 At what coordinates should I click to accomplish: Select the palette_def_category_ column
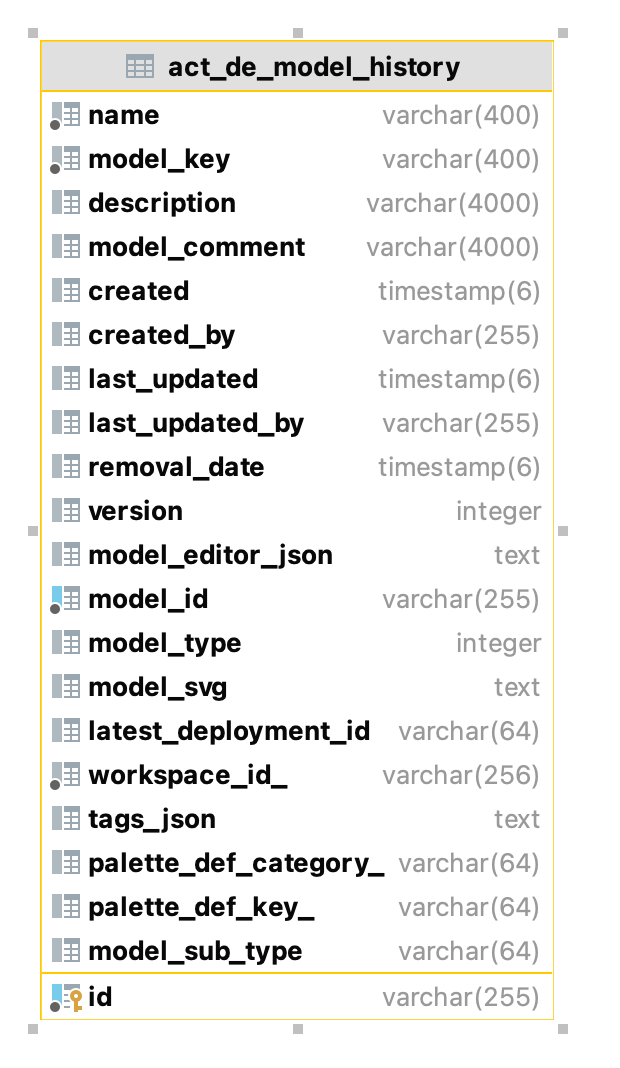point(236,864)
